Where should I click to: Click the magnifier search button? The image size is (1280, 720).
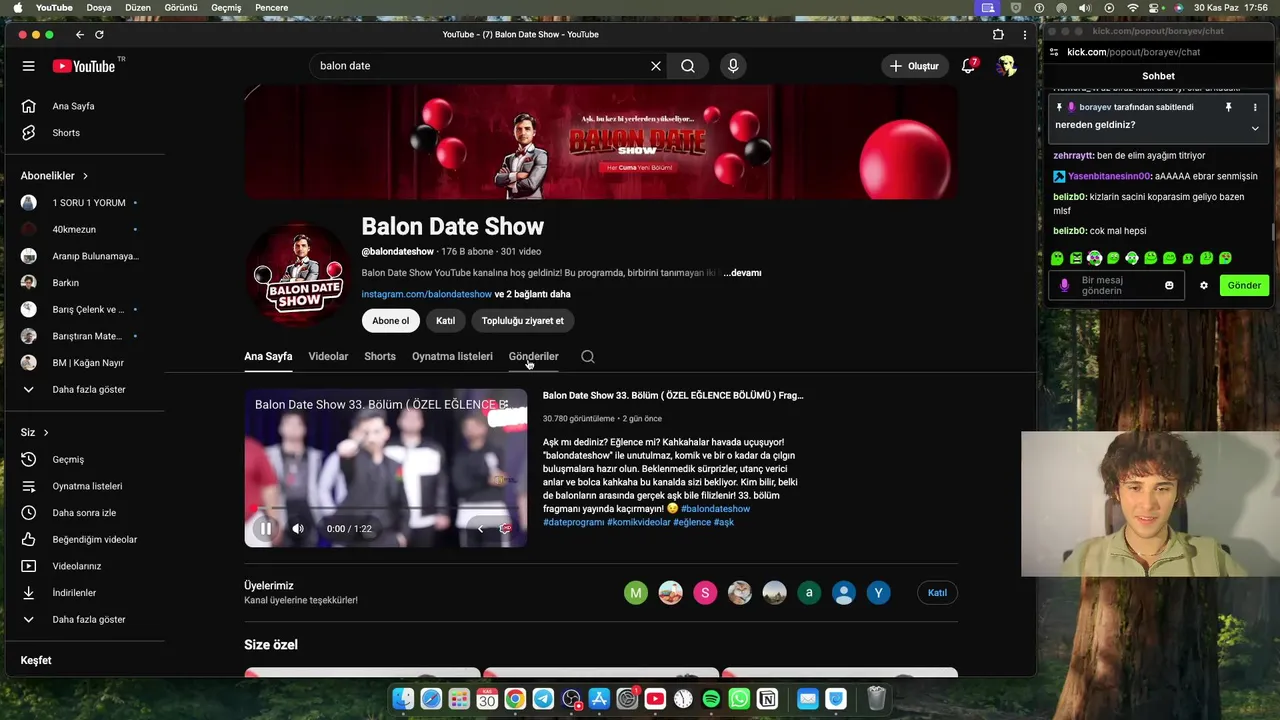click(x=688, y=66)
